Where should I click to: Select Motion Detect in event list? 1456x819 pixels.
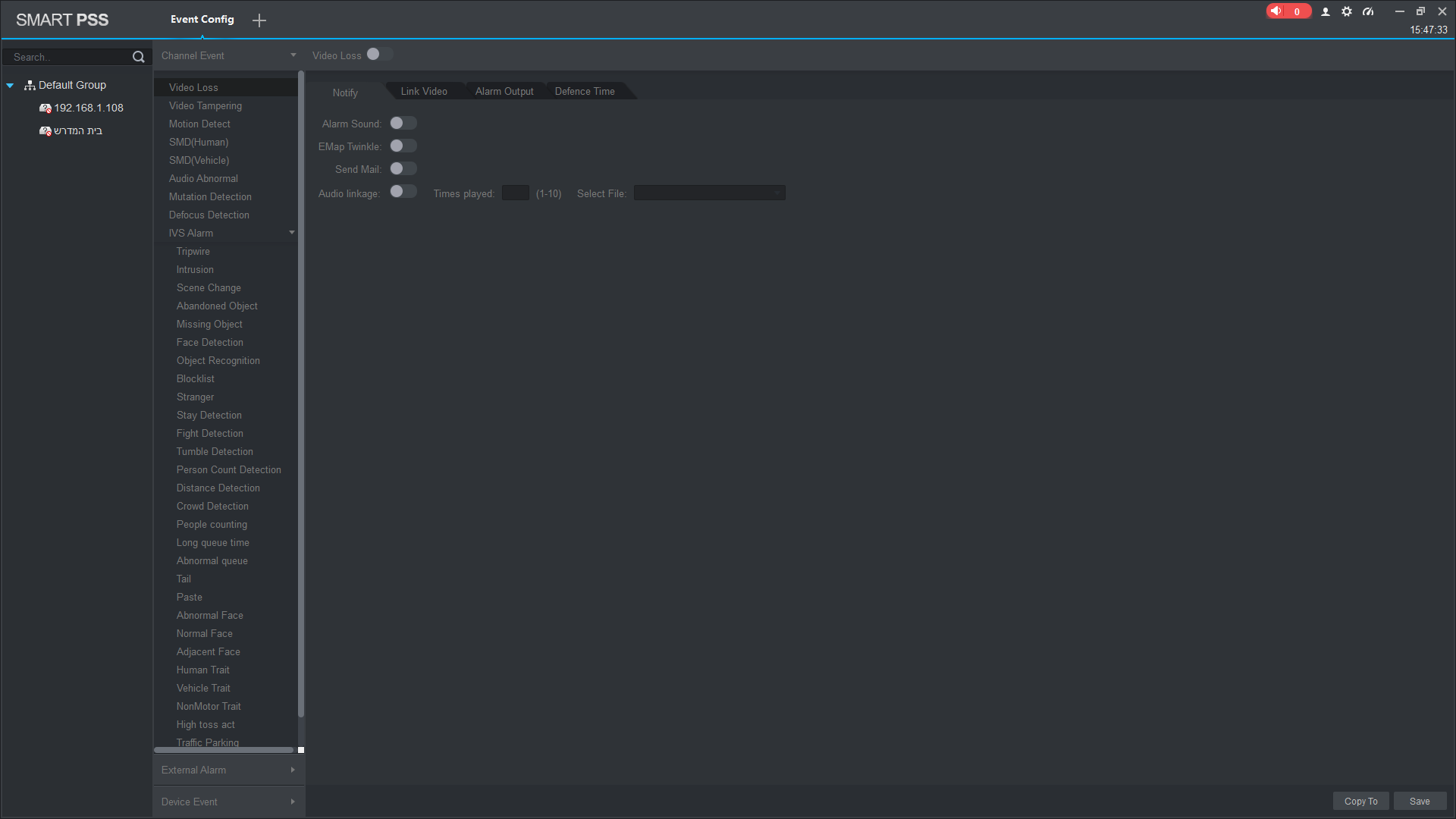(199, 124)
